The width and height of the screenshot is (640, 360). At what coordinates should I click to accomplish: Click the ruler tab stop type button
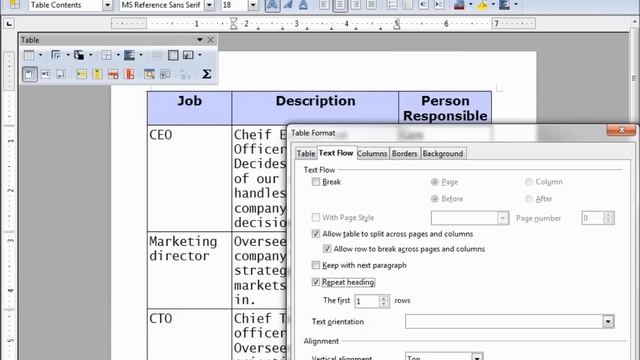[x=9, y=24]
